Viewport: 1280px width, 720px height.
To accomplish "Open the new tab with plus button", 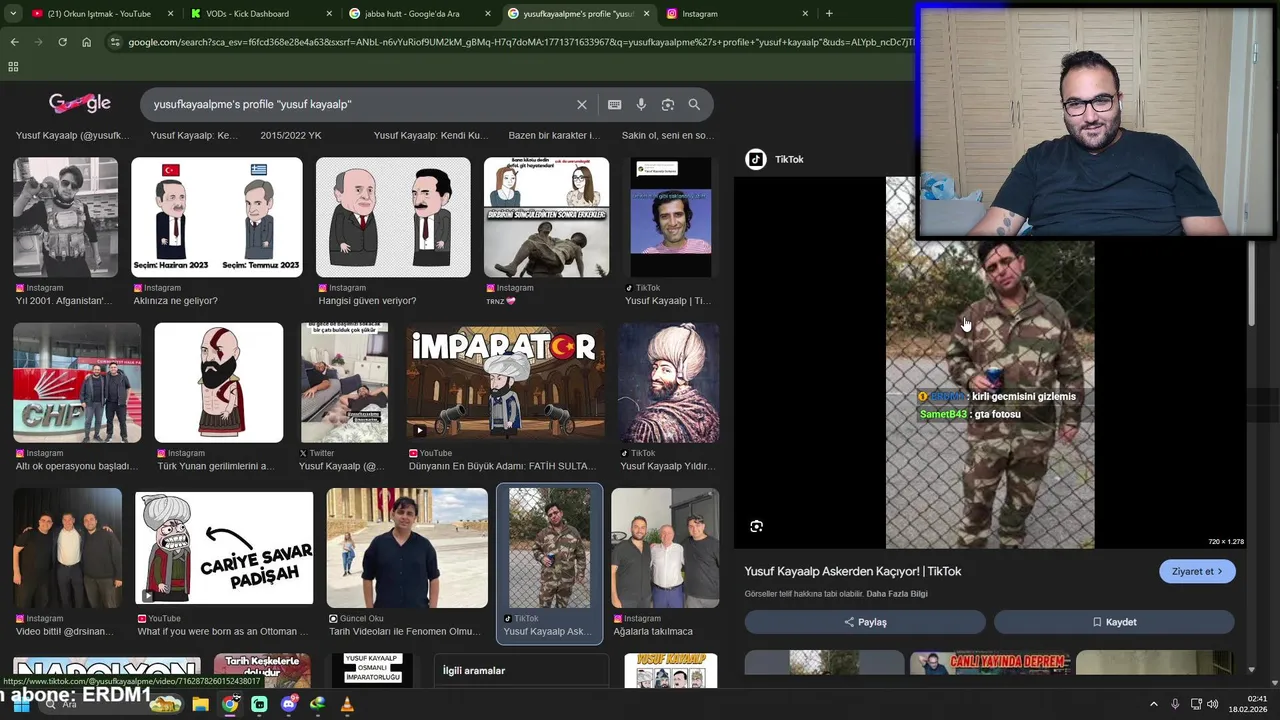I will click(x=828, y=14).
